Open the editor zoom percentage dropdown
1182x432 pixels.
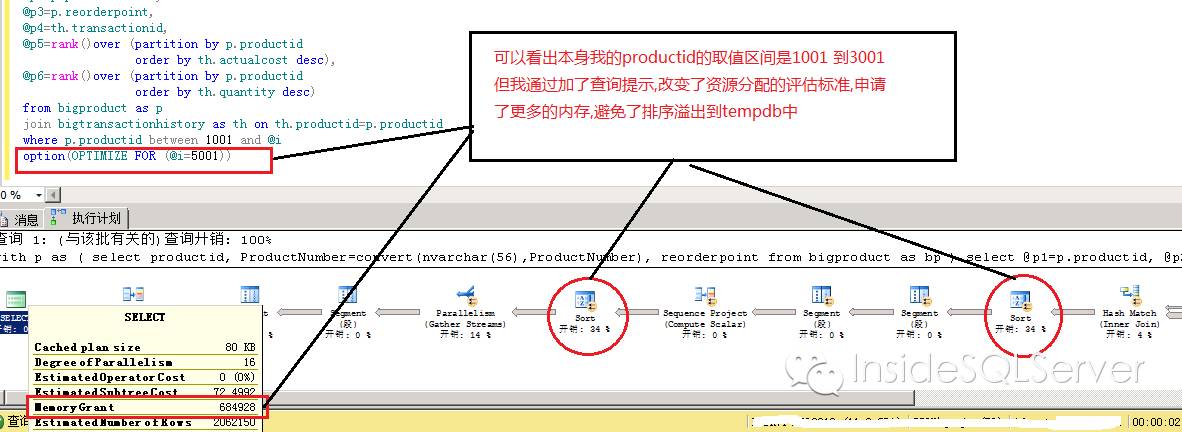pyautogui.click(x=37, y=195)
